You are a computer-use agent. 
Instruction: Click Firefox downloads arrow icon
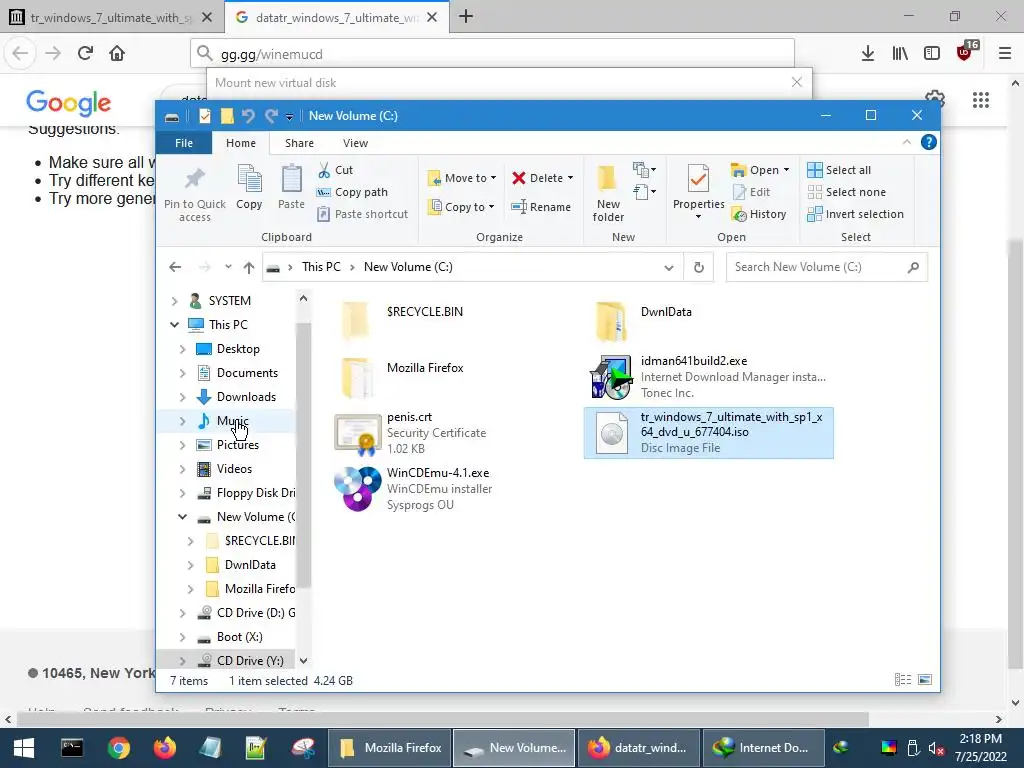click(x=867, y=54)
